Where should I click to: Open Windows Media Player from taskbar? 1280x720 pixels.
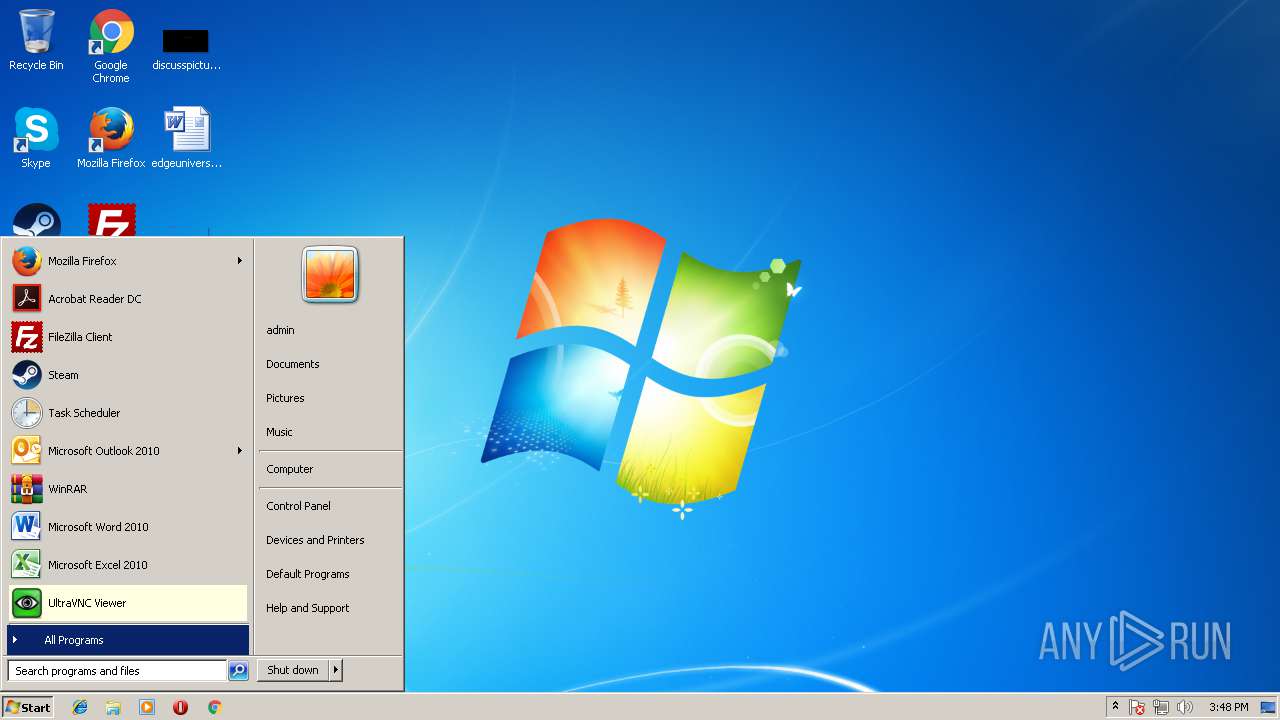[147, 707]
